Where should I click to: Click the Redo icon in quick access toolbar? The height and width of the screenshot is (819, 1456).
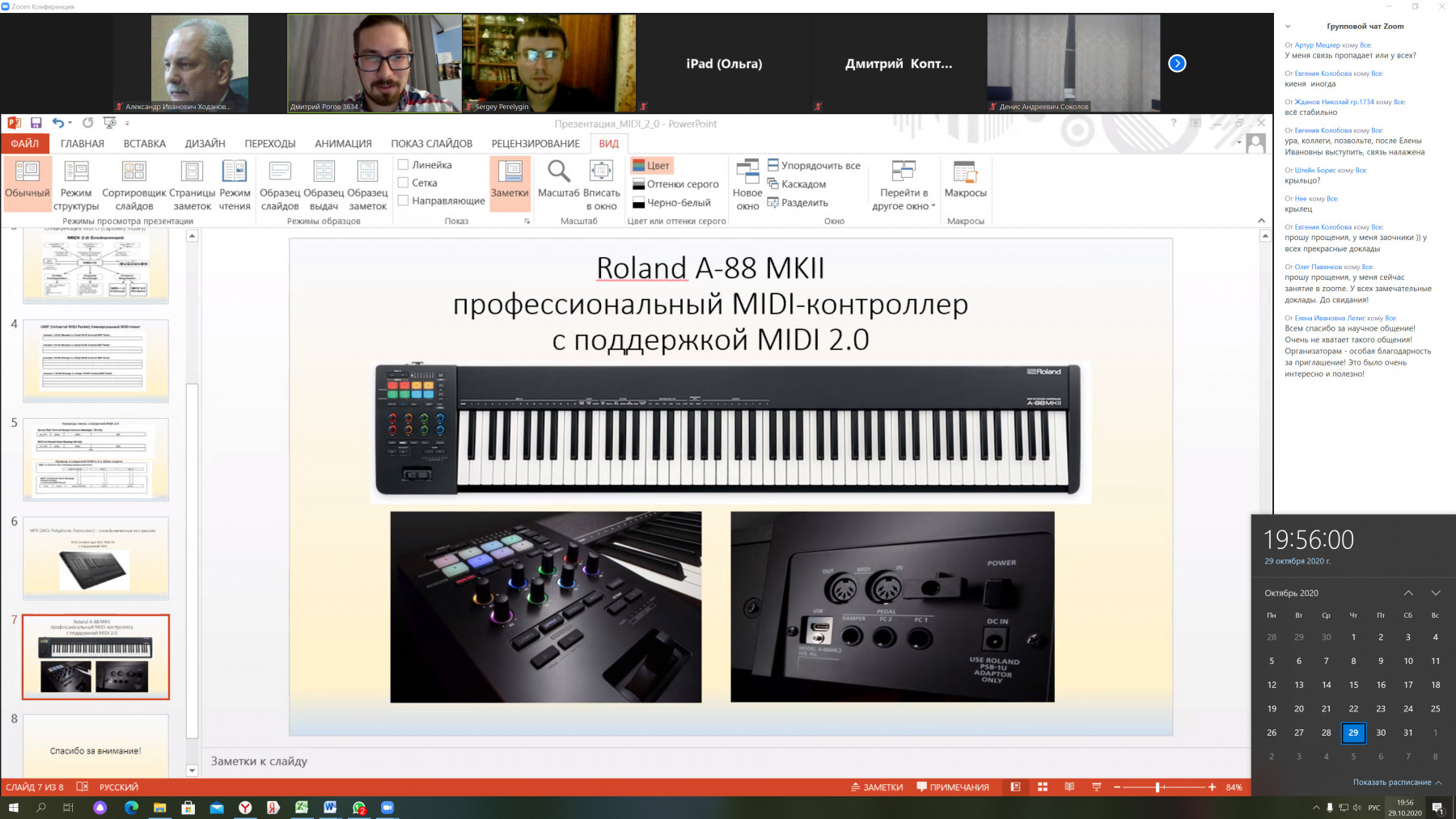tap(87, 123)
